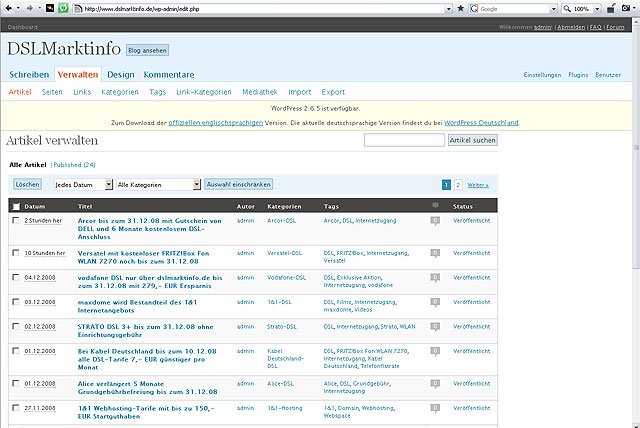Open the Link-Kategorien submenu
This screenshot has height=428, width=640.
point(204,92)
